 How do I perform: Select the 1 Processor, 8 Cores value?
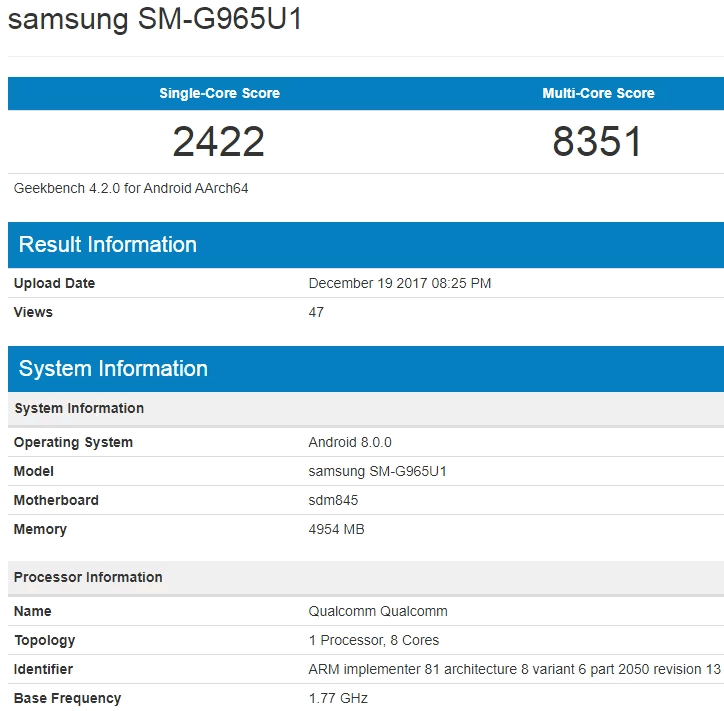pos(374,640)
